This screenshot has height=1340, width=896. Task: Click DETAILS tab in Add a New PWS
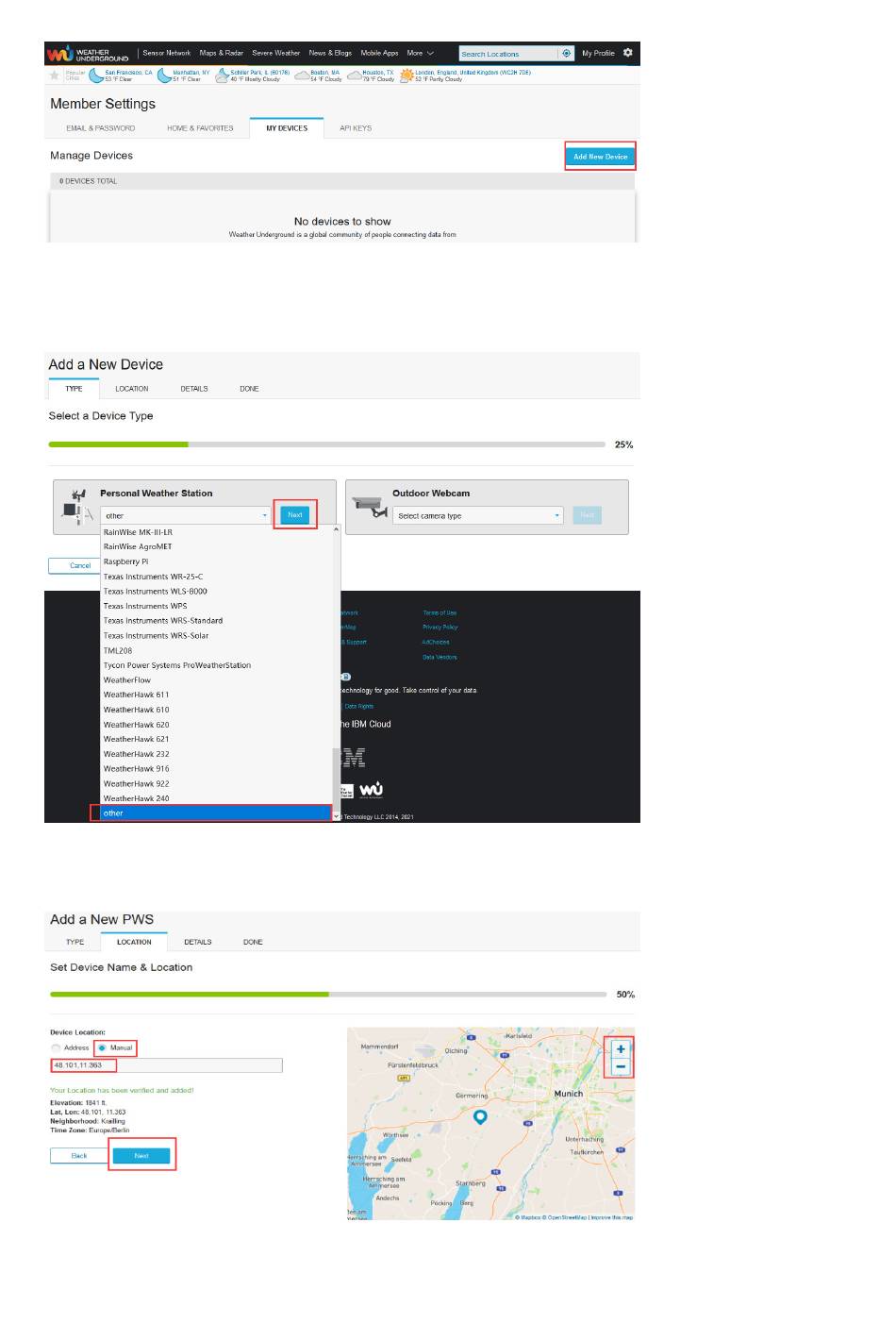point(198,942)
